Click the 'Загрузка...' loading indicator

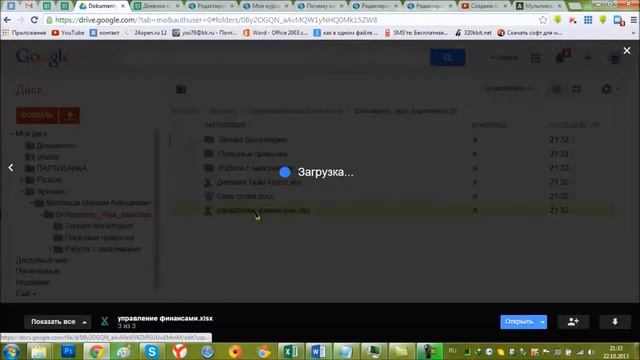316,172
